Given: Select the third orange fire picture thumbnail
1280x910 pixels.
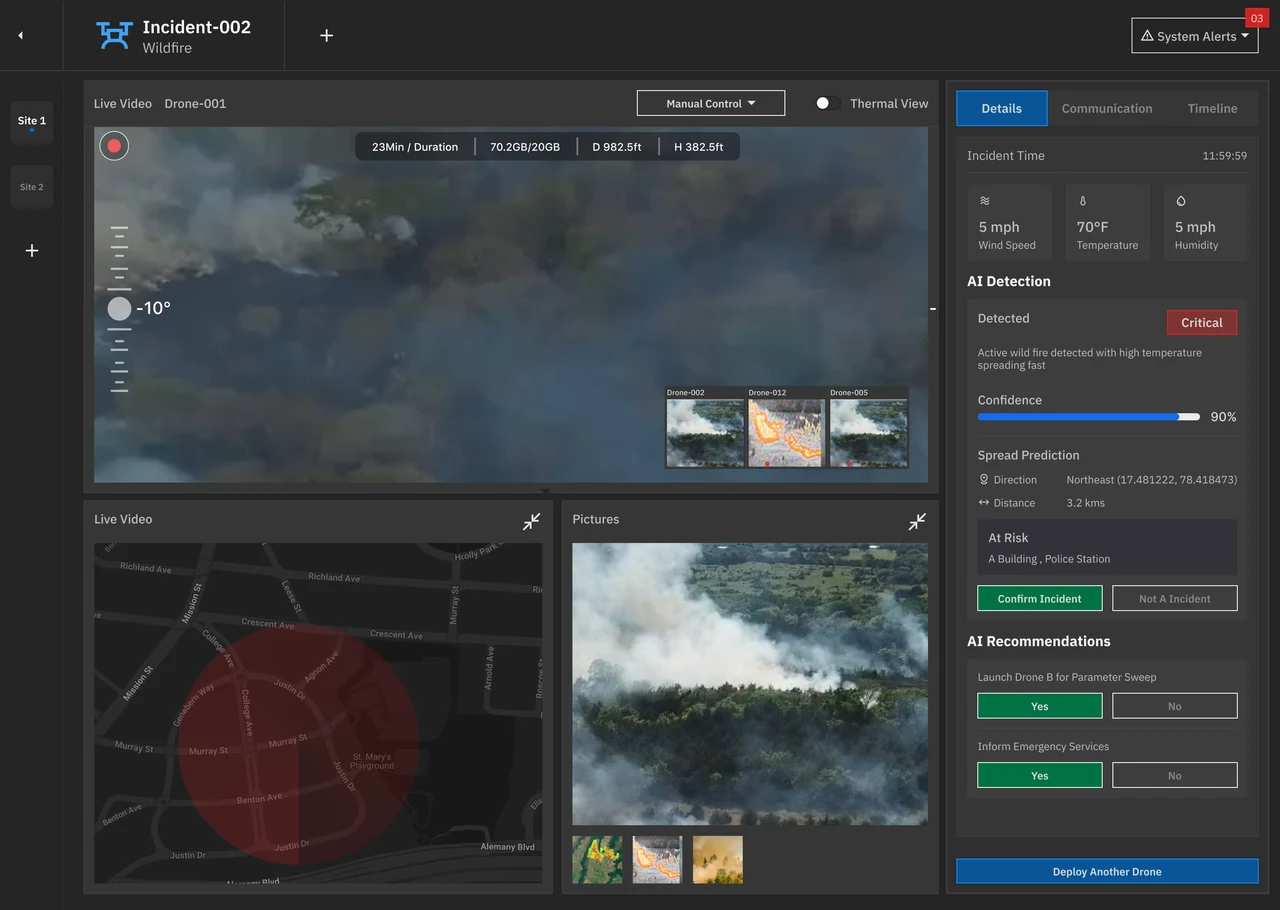Looking at the screenshot, I should tap(718, 860).
